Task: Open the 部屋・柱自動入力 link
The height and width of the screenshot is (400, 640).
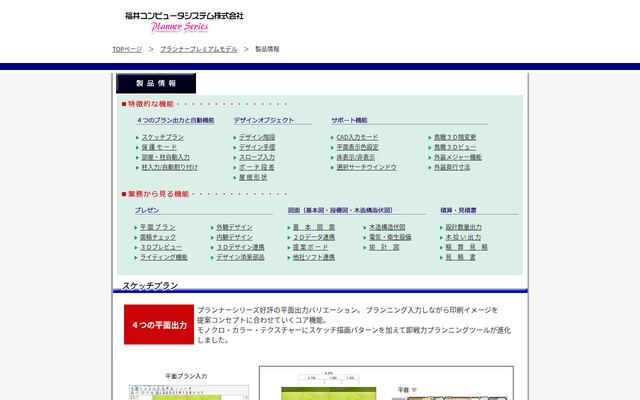Action: [x=165, y=157]
